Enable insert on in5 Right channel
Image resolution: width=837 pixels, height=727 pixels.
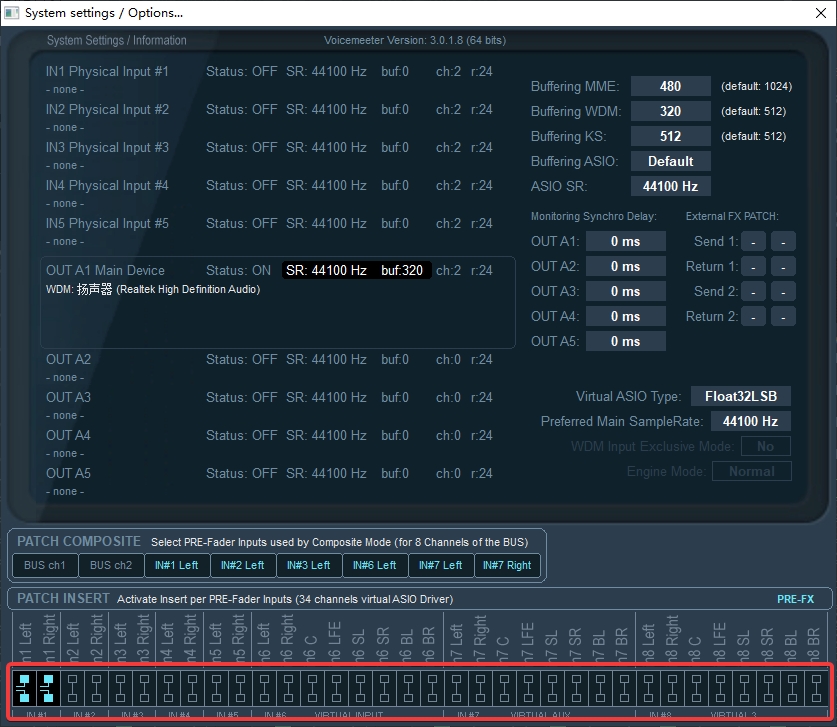pos(238,687)
